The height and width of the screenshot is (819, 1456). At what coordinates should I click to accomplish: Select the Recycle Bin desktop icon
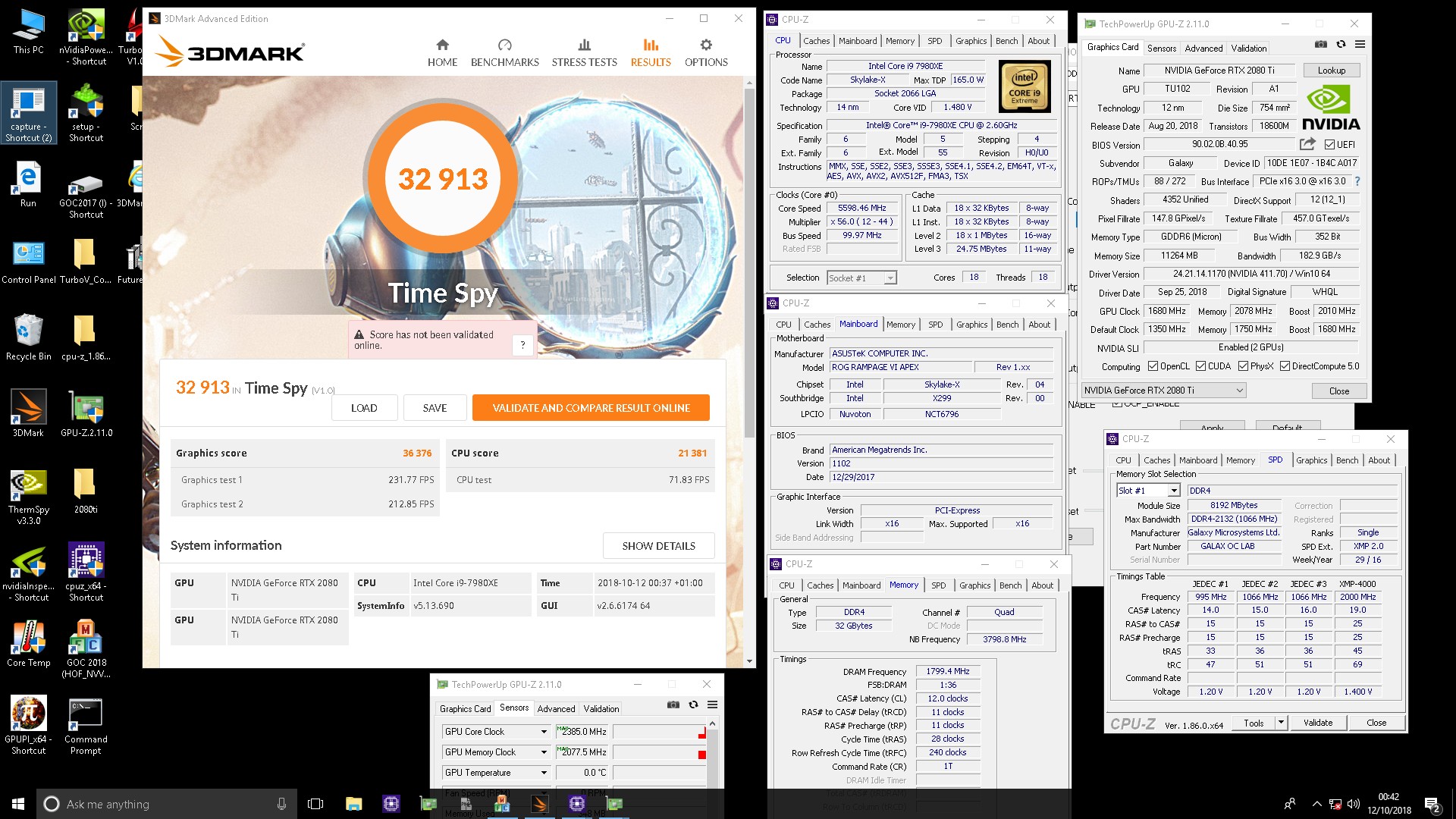pyautogui.click(x=28, y=337)
